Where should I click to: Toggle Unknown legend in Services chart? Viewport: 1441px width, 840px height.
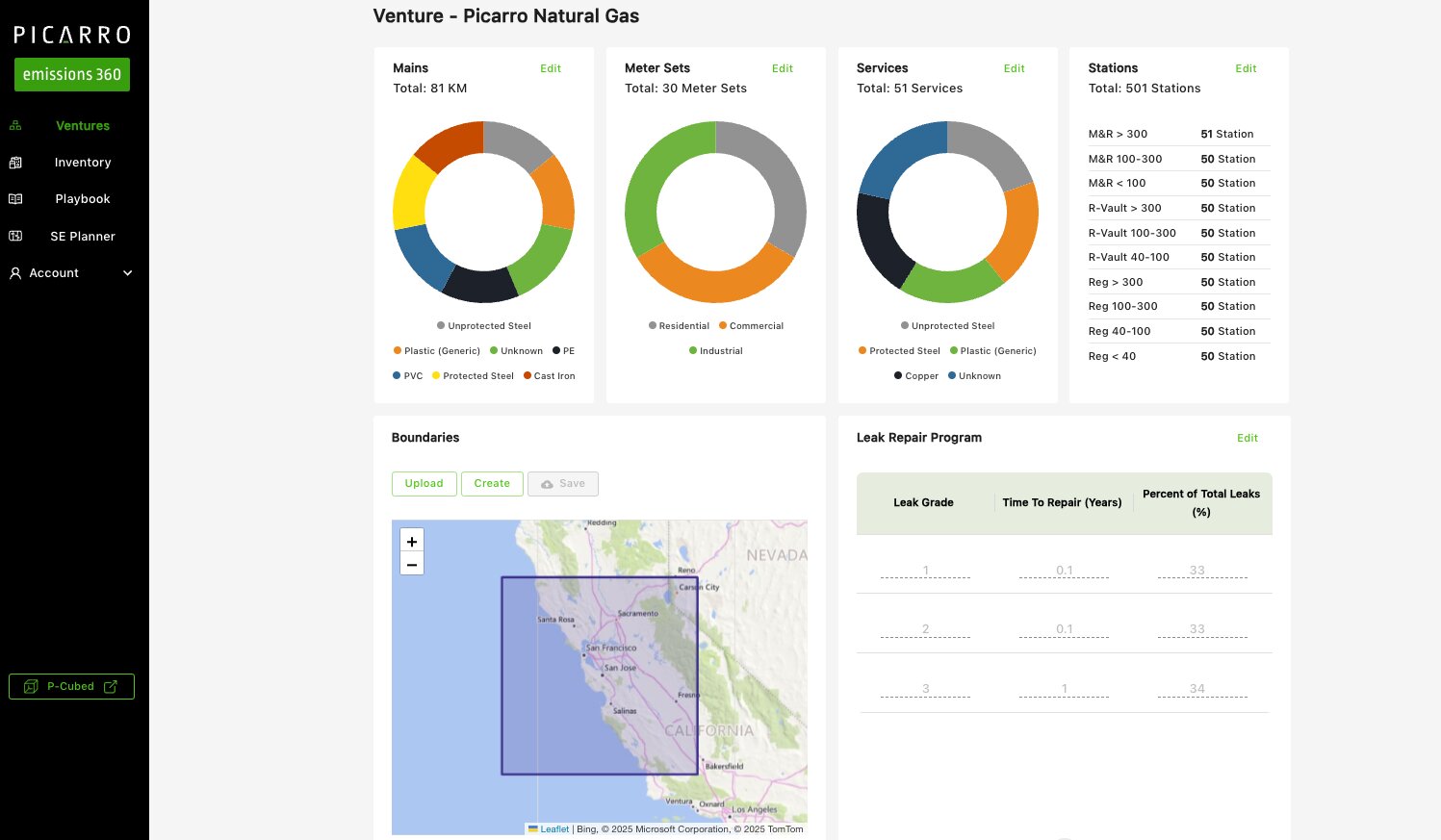pyautogui.click(x=975, y=376)
